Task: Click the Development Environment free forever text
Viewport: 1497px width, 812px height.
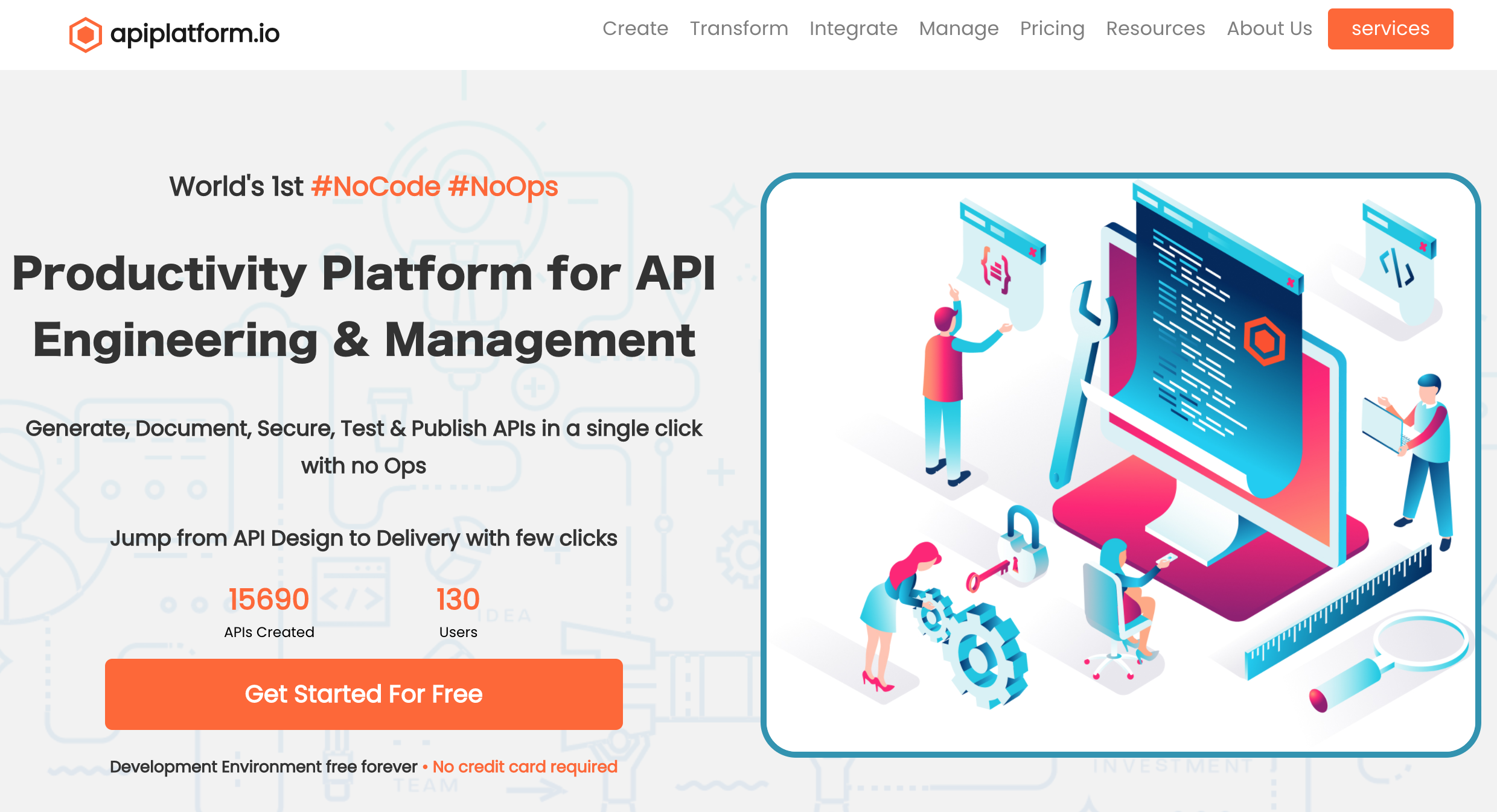Action: click(x=264, y=766)
